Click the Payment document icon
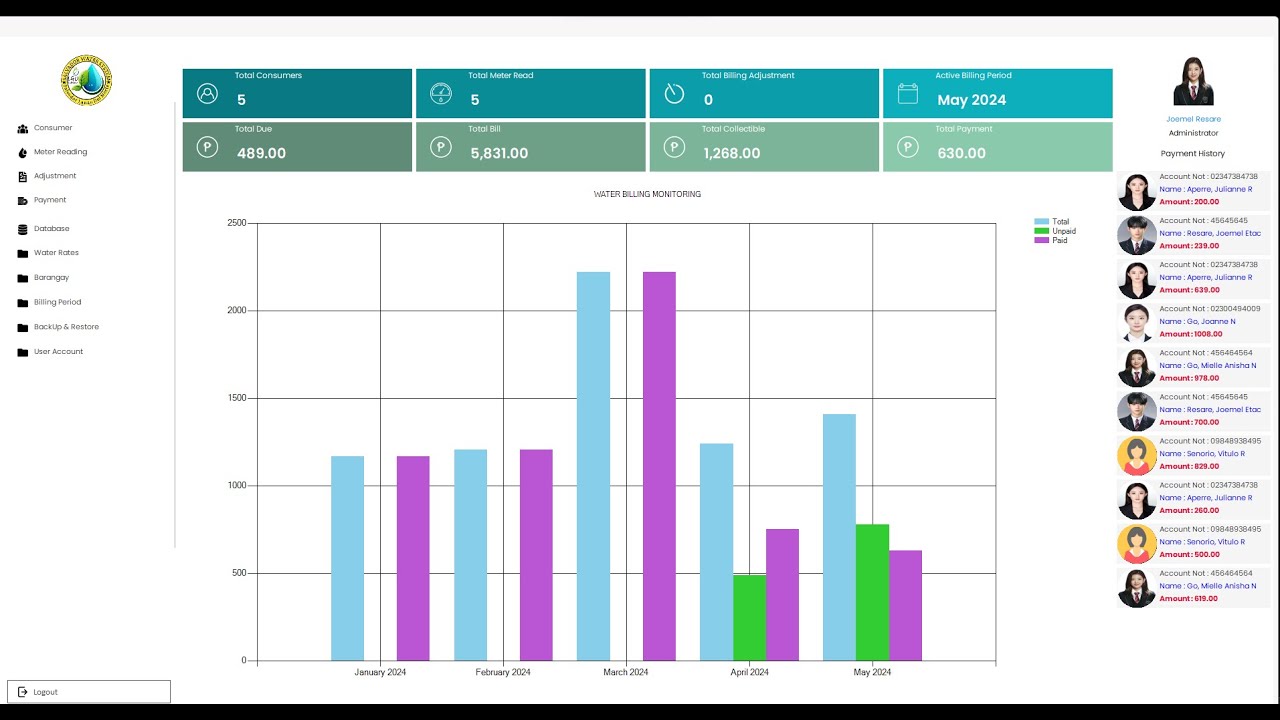This screenshot has height=720, width=1280. click(x=23, y=201)
